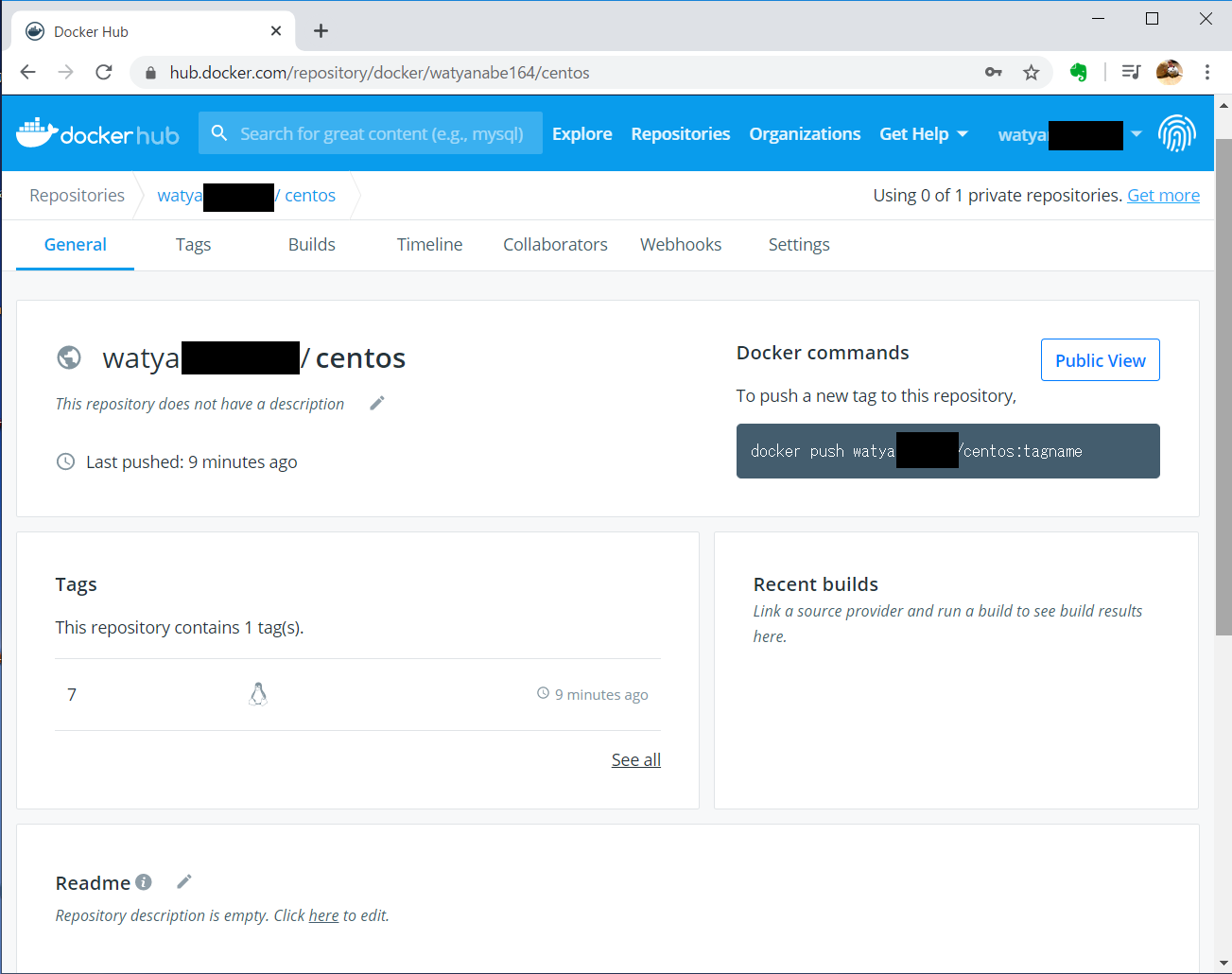Image resolution: width=1232 pixels, height=974 pixels.
Task: Click the Docker Hub whale logo
Action: pyautogui.click(x=97, y=133)
